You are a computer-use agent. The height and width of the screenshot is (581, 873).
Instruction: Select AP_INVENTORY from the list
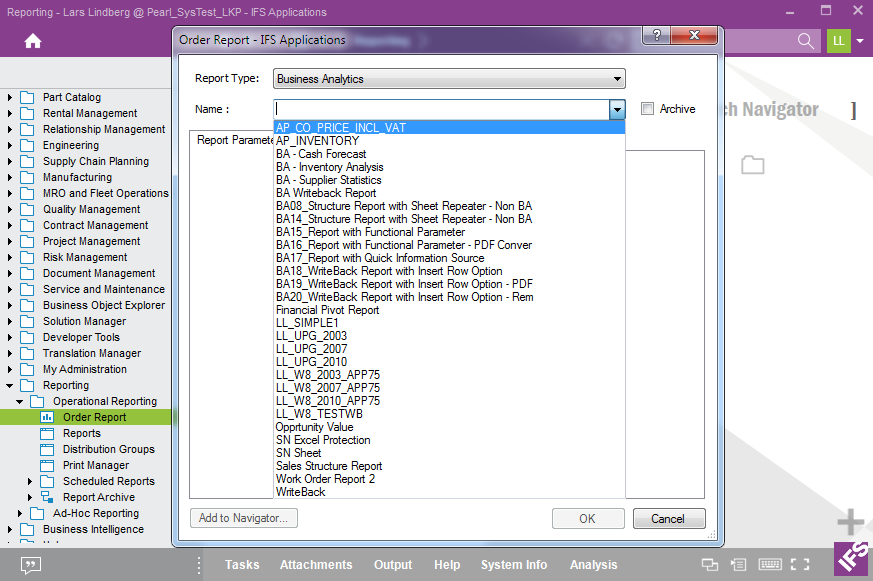[449, 141]
